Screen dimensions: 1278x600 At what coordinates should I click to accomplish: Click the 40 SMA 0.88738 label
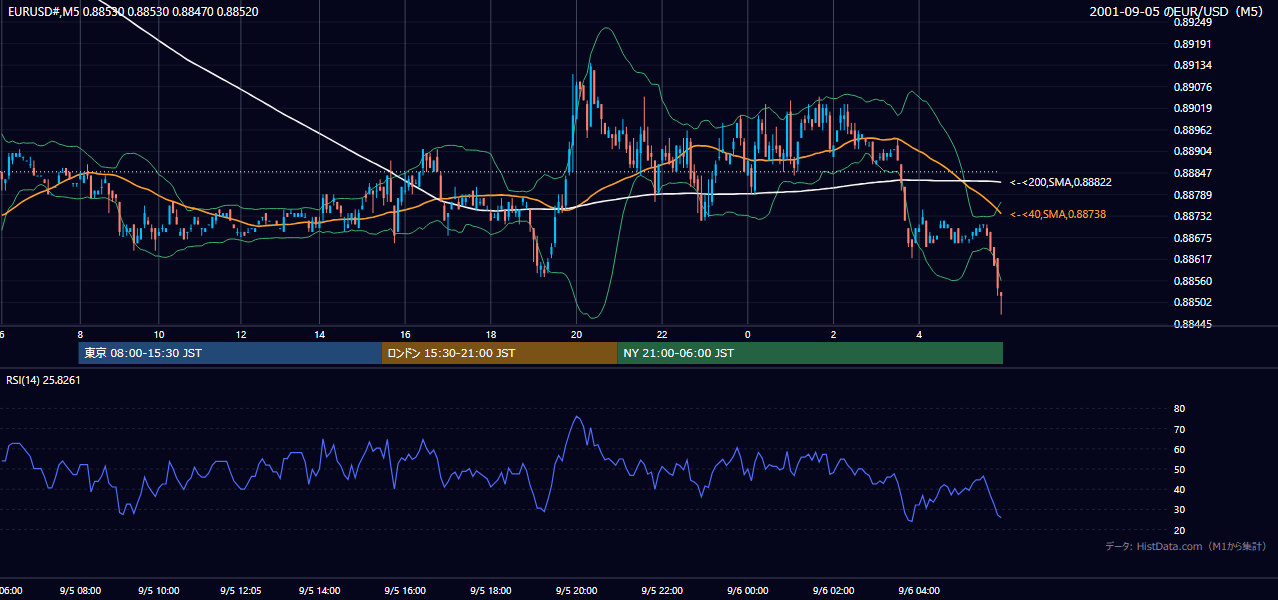pyautogui.click(x=1057, y=214)
